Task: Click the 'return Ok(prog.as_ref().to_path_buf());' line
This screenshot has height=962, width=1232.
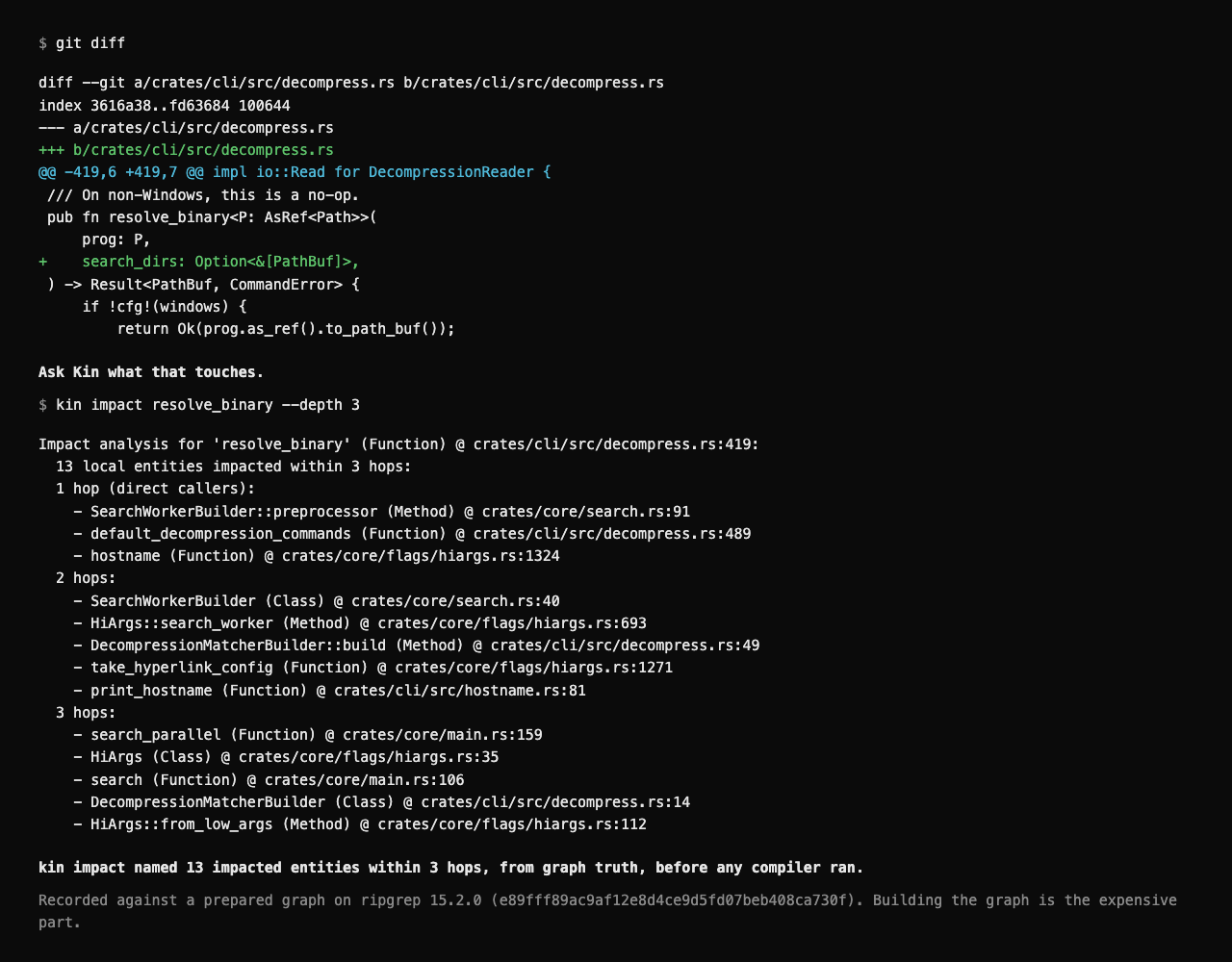Action: tap(286, 329)
